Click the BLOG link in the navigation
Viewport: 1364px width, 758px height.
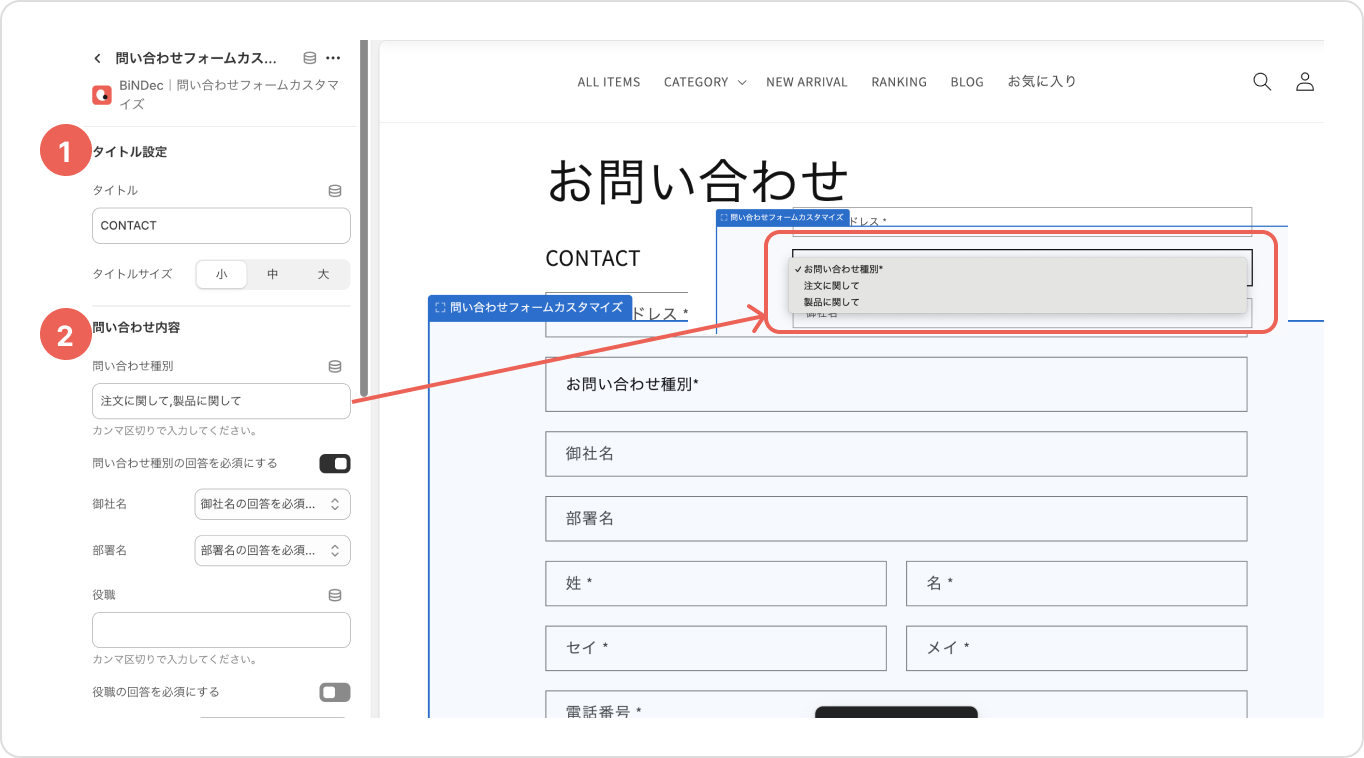966,82
